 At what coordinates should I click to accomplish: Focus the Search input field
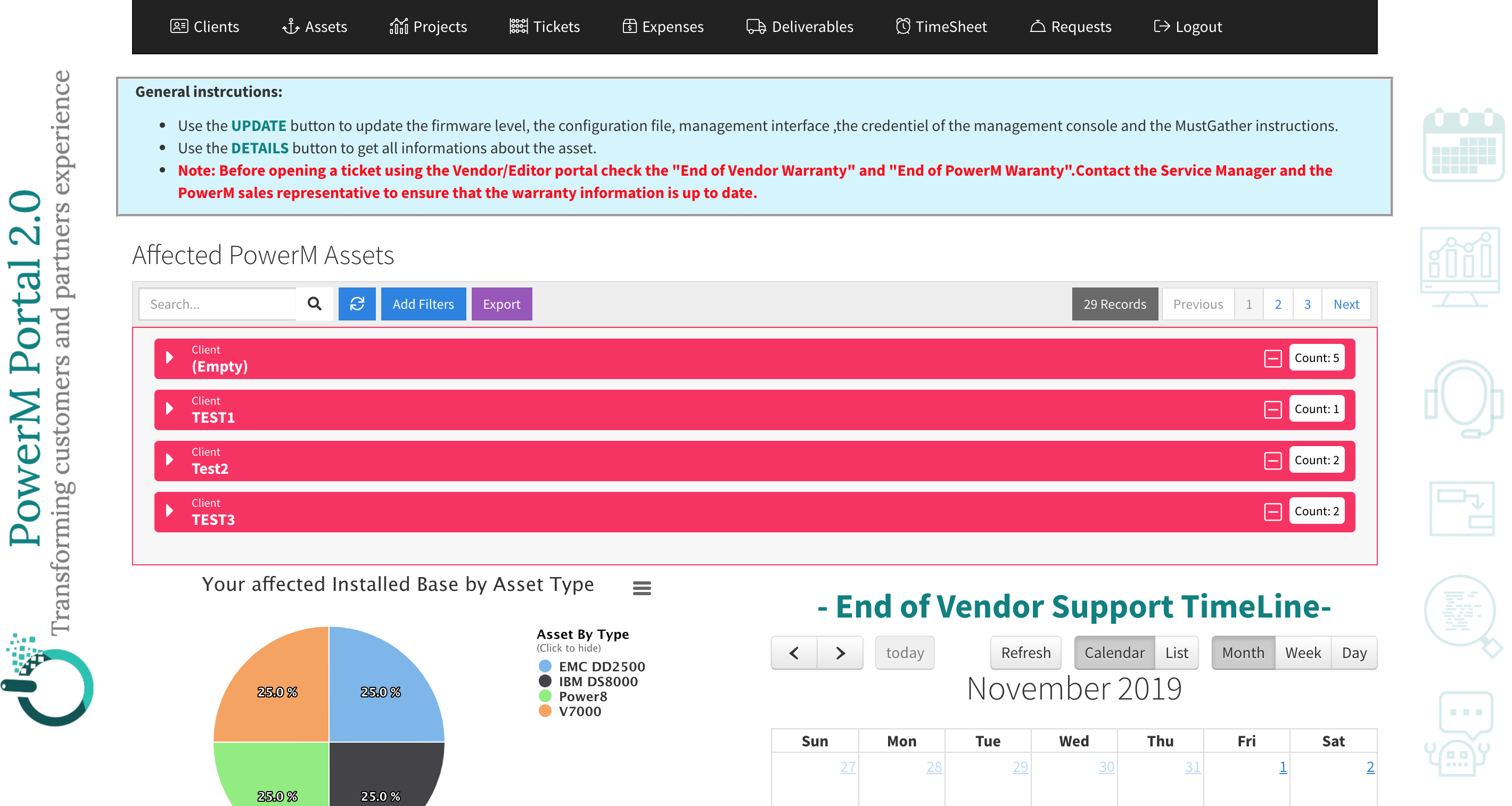[x=218, y=303]
